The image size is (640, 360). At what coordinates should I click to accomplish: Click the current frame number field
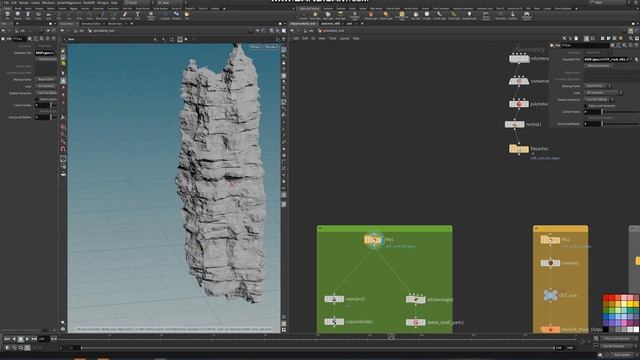[43, 339]
